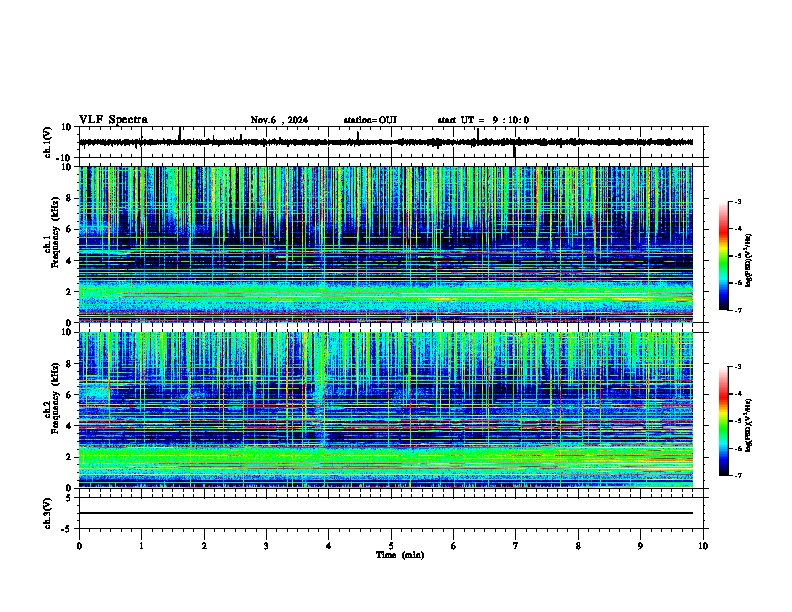The height and width of the screenshot is (612, 792).
Task: Click the -7 tick on ch.1 colorbar
Action: pyautogui.click(x=738, y=310)
